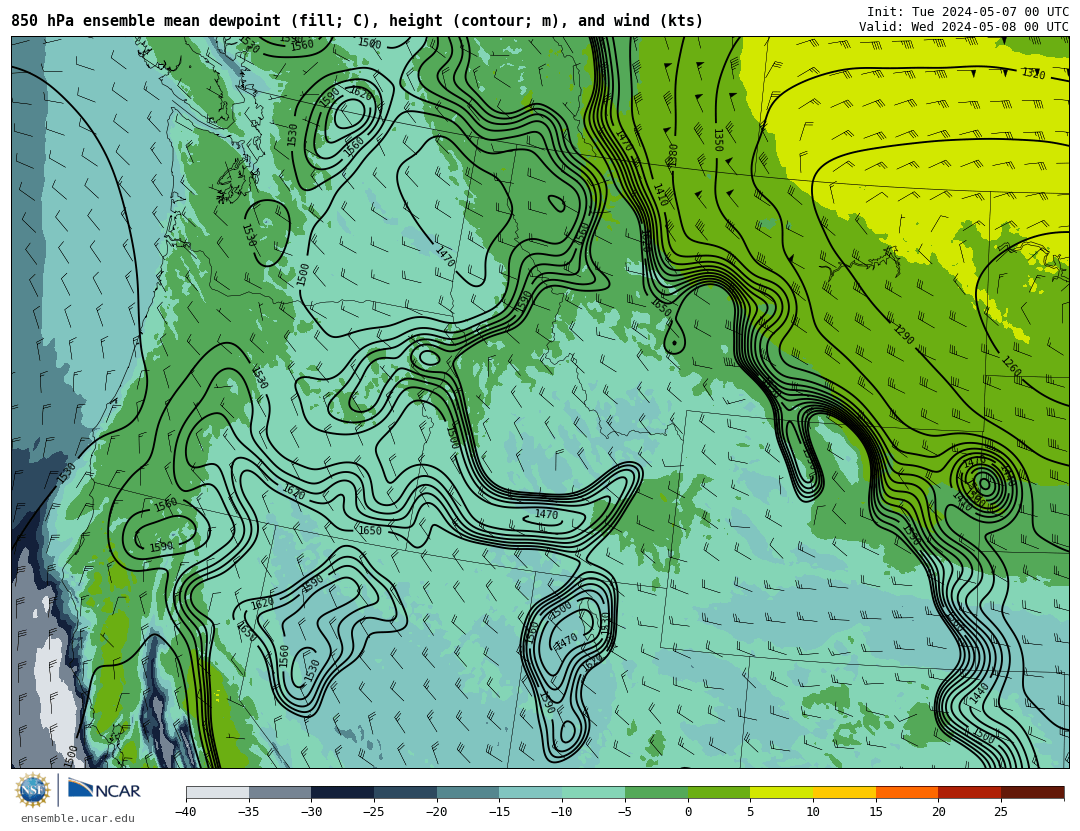Click the -15 colorbar tick label

click(499, 812)
